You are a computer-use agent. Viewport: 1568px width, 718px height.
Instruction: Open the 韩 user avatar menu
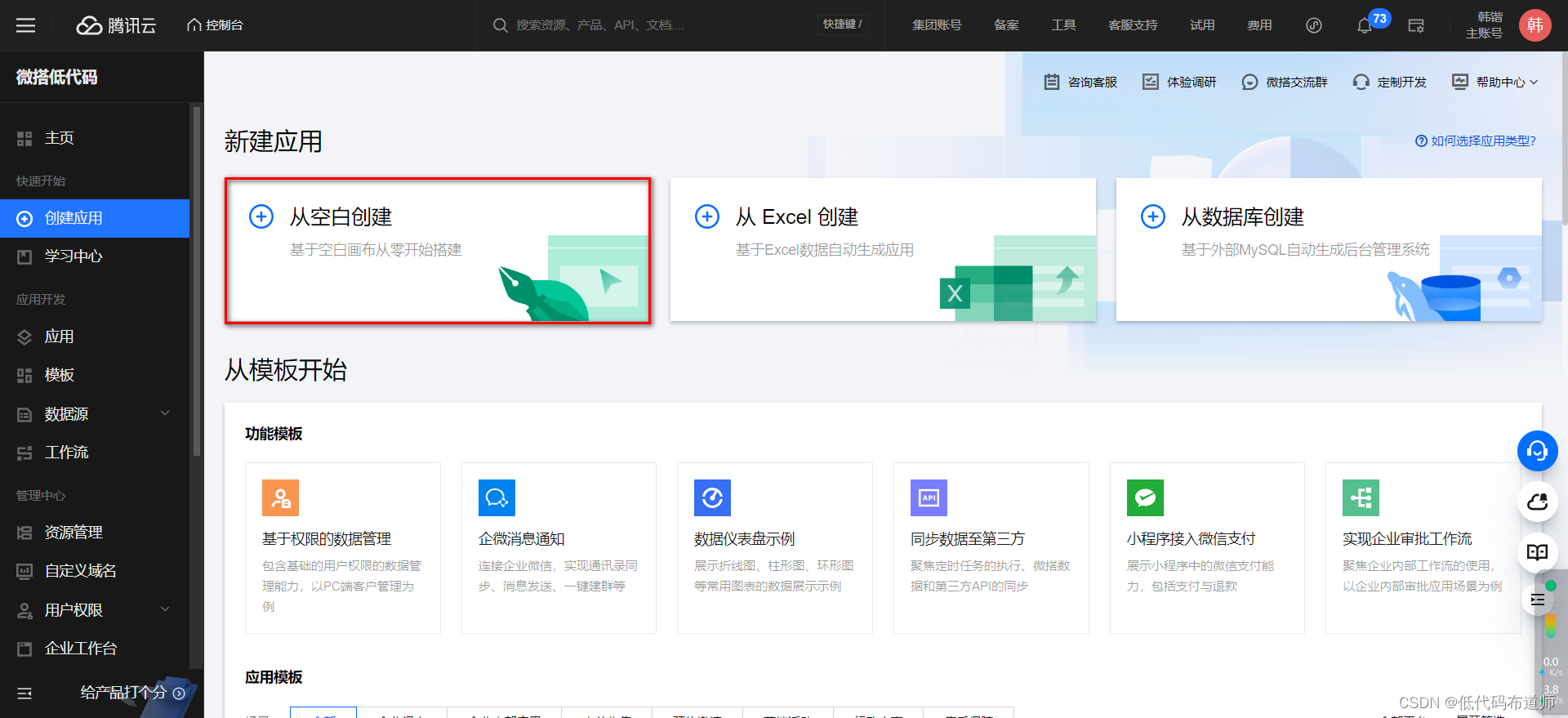point(1535,25)
